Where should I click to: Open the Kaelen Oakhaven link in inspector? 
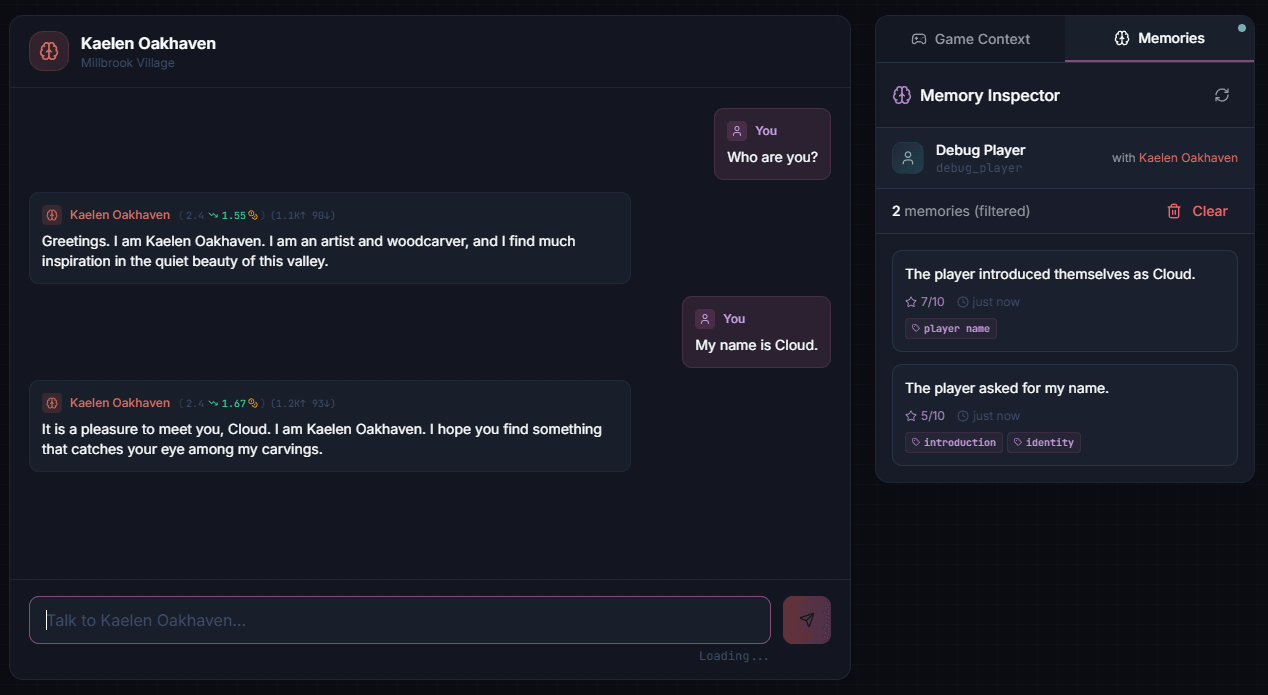pos(1188,158)
